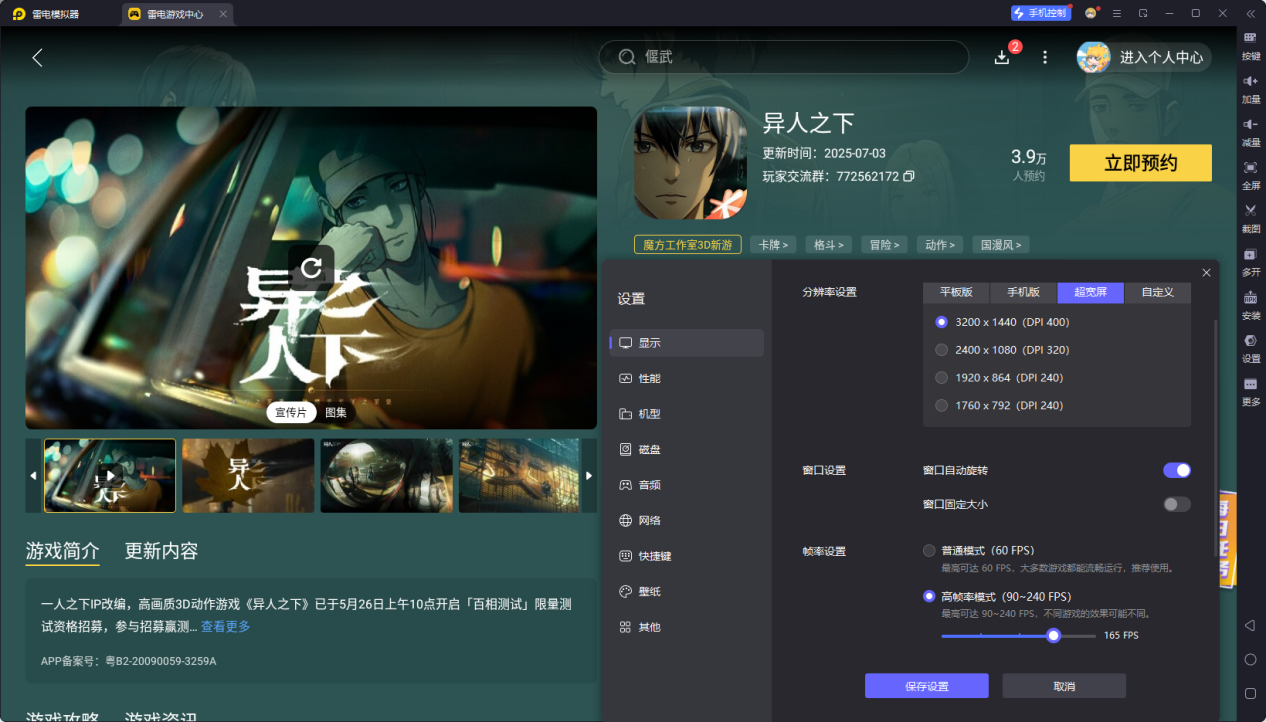Open 音频 settings section
This screenshot has height=722, width=1266.
pos(687,485)
